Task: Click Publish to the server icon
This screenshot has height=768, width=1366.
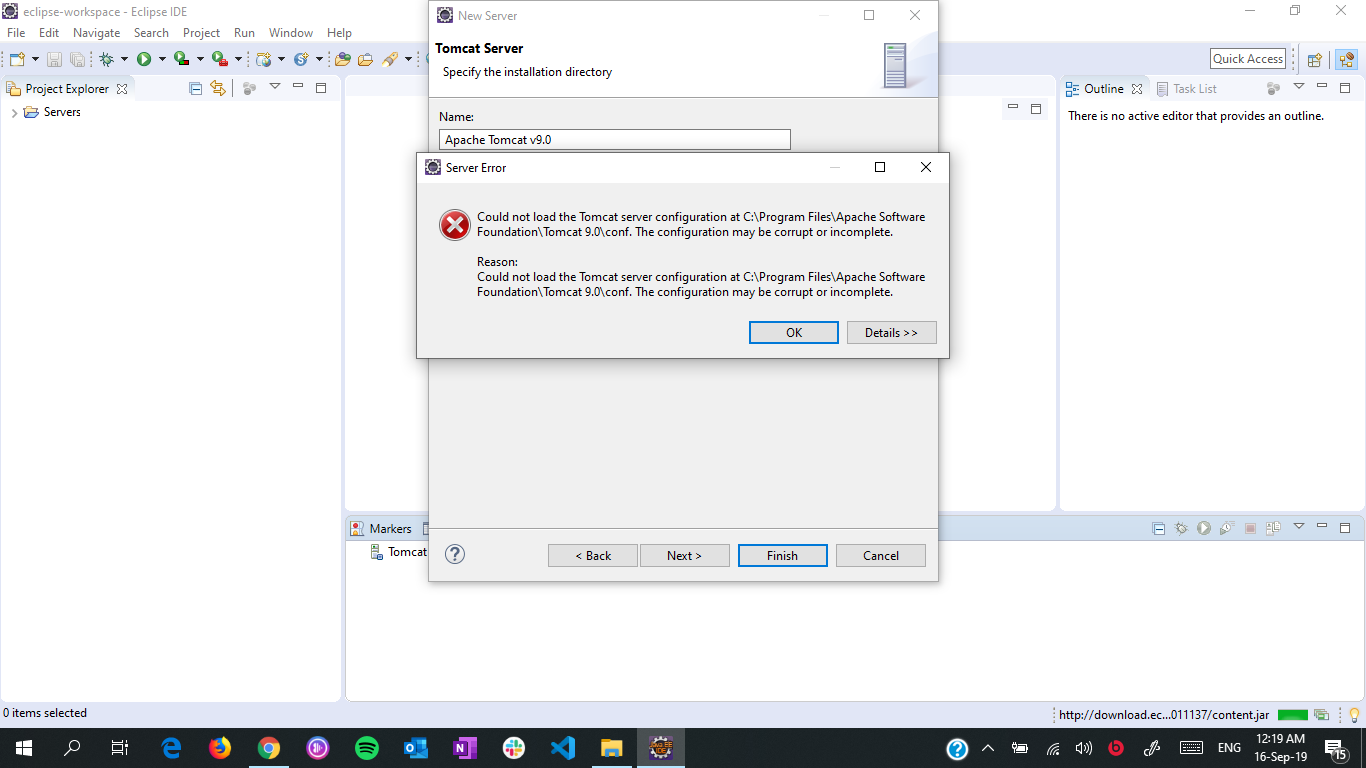Action: pyautogui.click(x=1273, y=528)
